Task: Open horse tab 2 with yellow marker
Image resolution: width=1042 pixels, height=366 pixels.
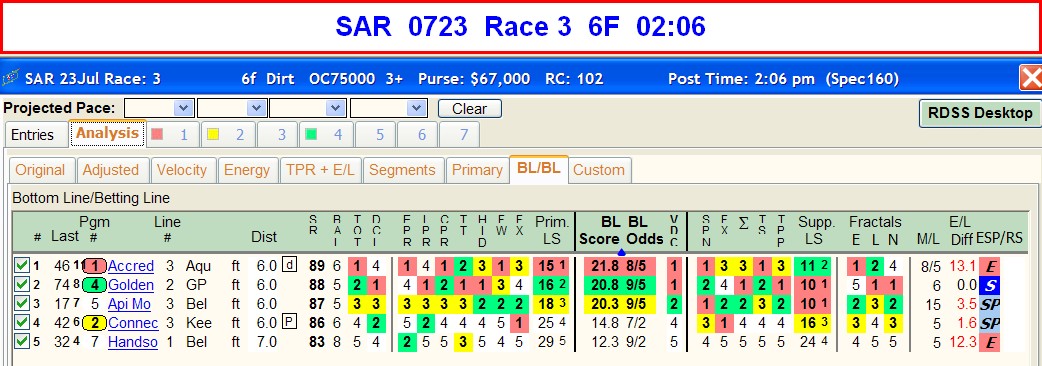Action: click(228, 135)
